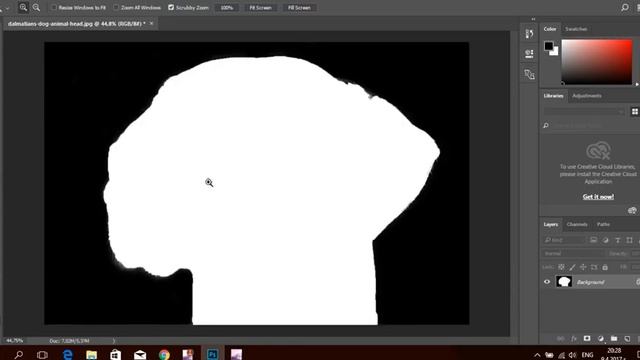The width and height of the screenshot is (640, 360).
Task: Filter layers by shape layer icon
Action: (629, 240)
